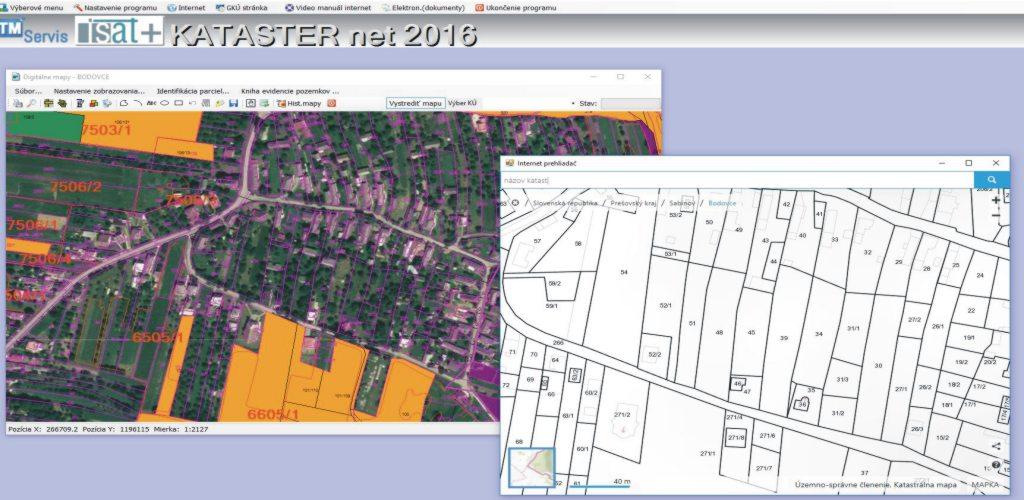This screenshot has height=500, width=1024.
Task: Zoom in with the plus map control
Action: tap(995, 200)
